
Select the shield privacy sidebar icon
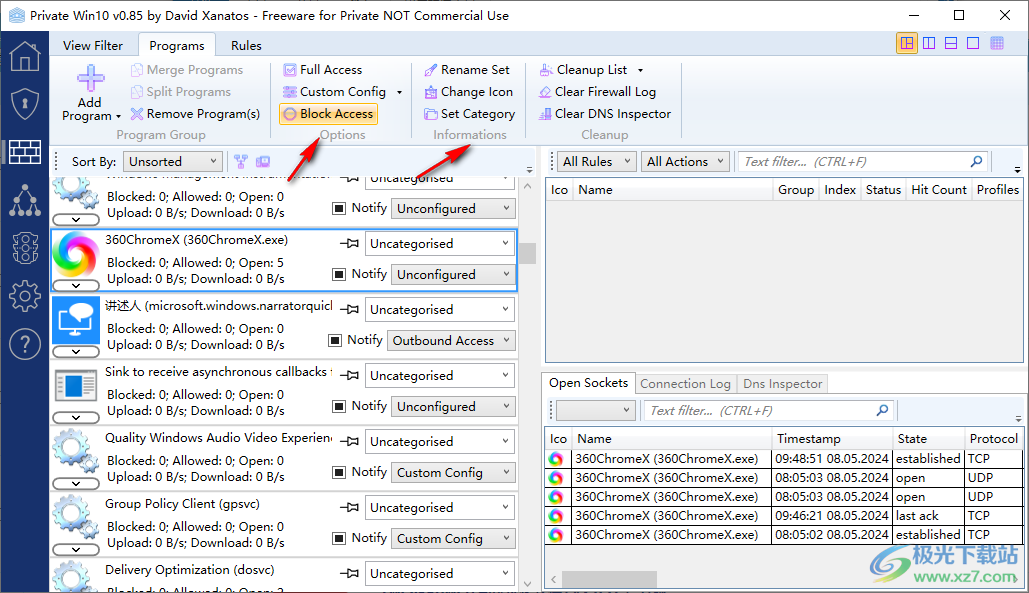point(24,104)
